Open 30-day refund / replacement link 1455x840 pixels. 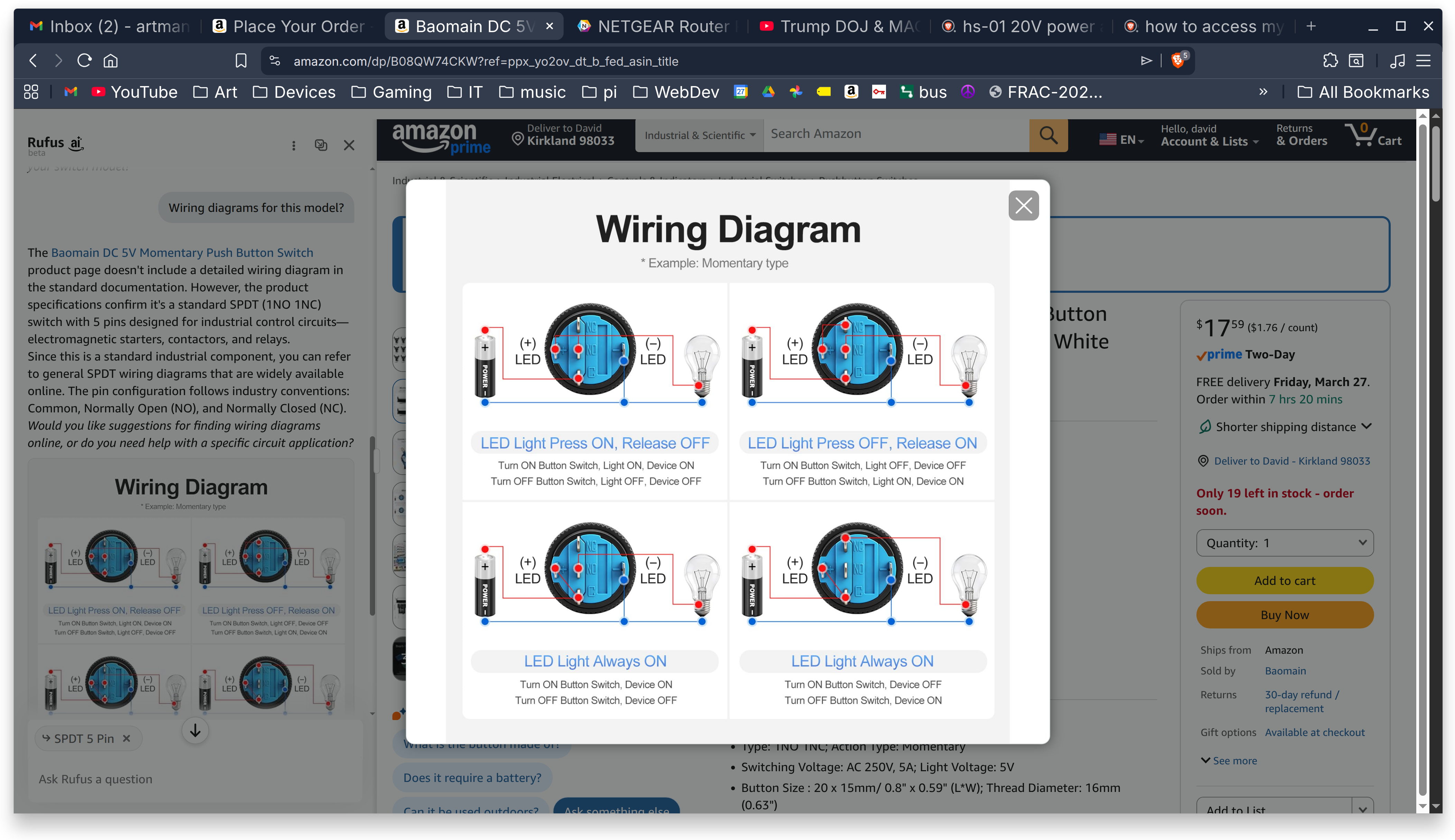(x=1302, y=701)
